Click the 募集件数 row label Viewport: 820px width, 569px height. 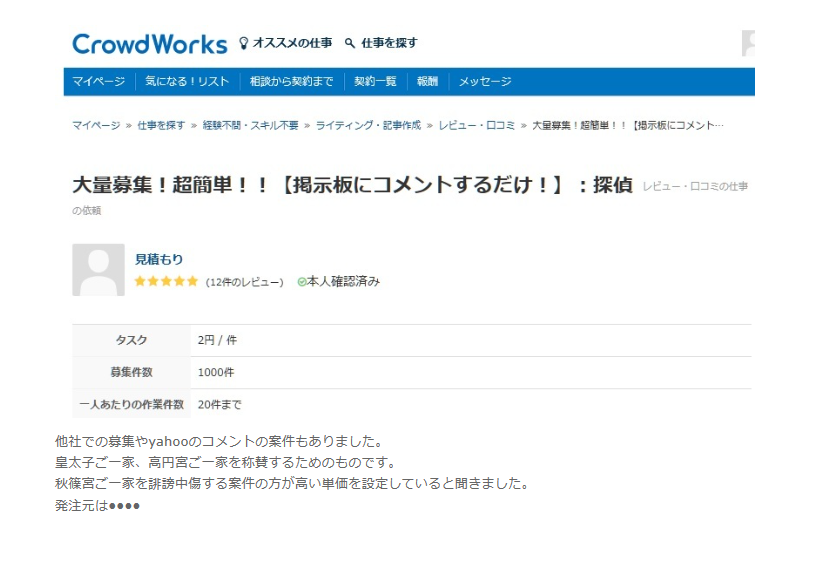coord(131,372)
